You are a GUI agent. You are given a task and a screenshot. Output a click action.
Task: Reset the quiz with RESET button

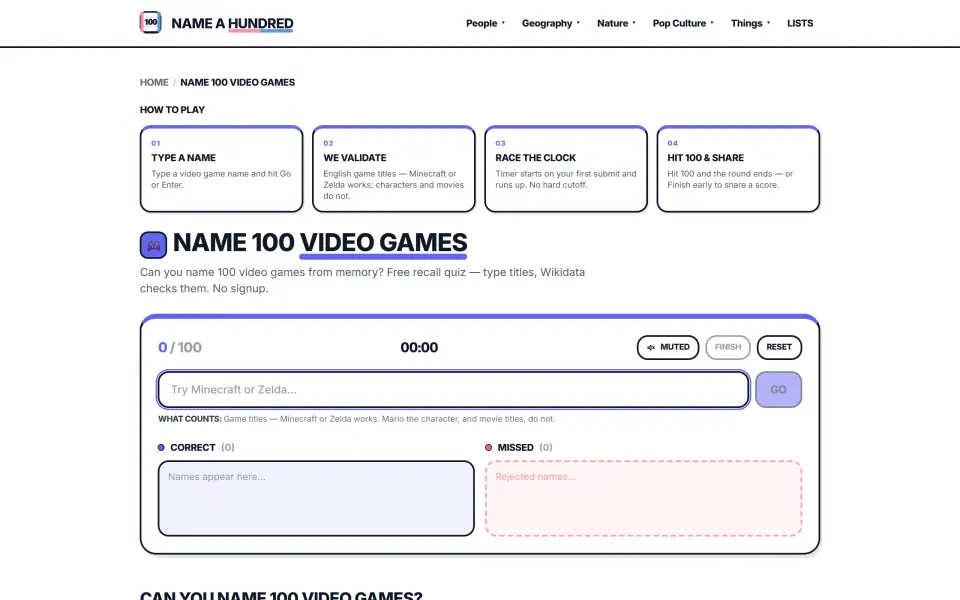(779, 347)
